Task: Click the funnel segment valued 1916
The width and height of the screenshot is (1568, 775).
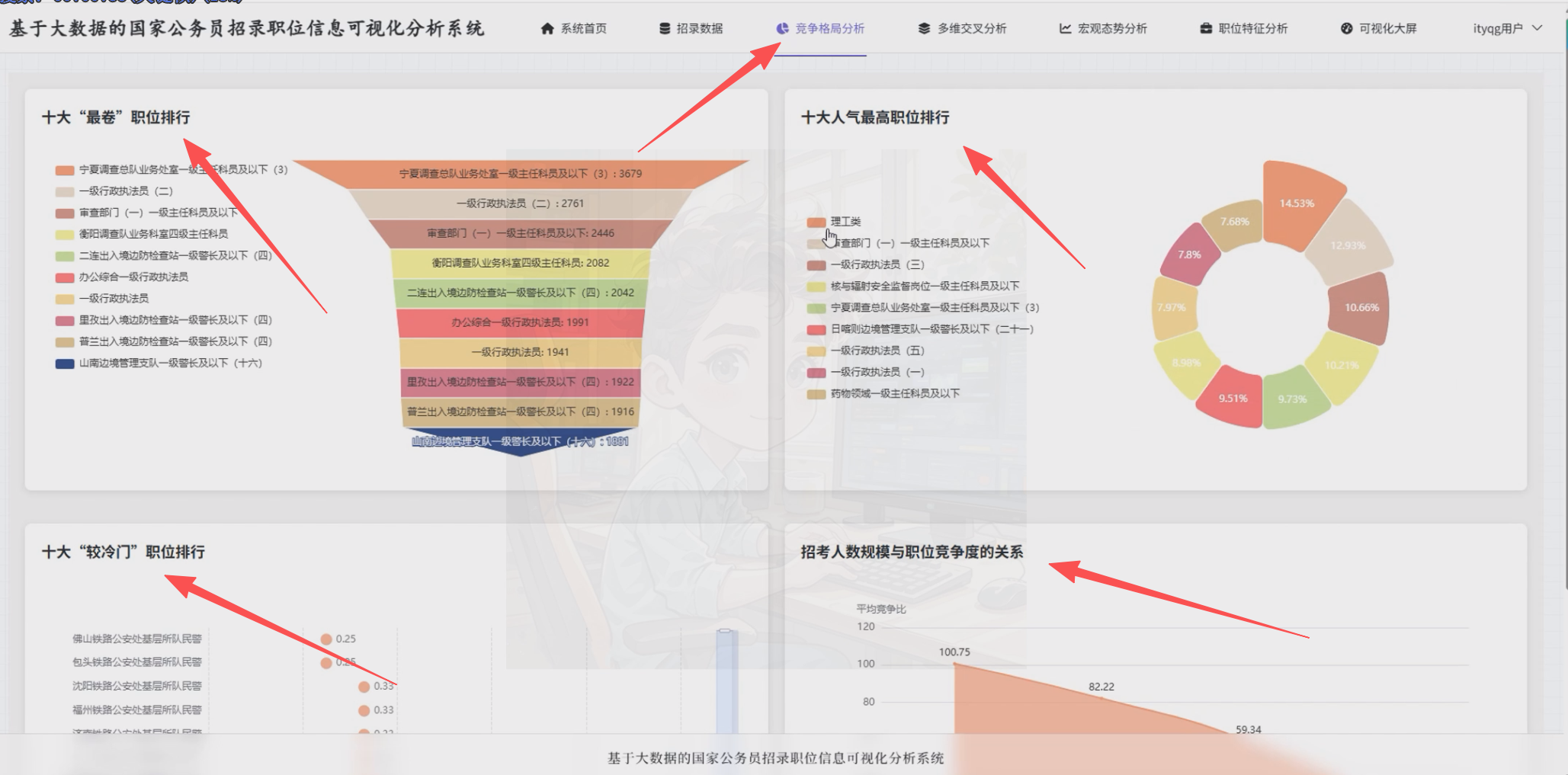Action: pyautogui.click(x=521, y=412)
